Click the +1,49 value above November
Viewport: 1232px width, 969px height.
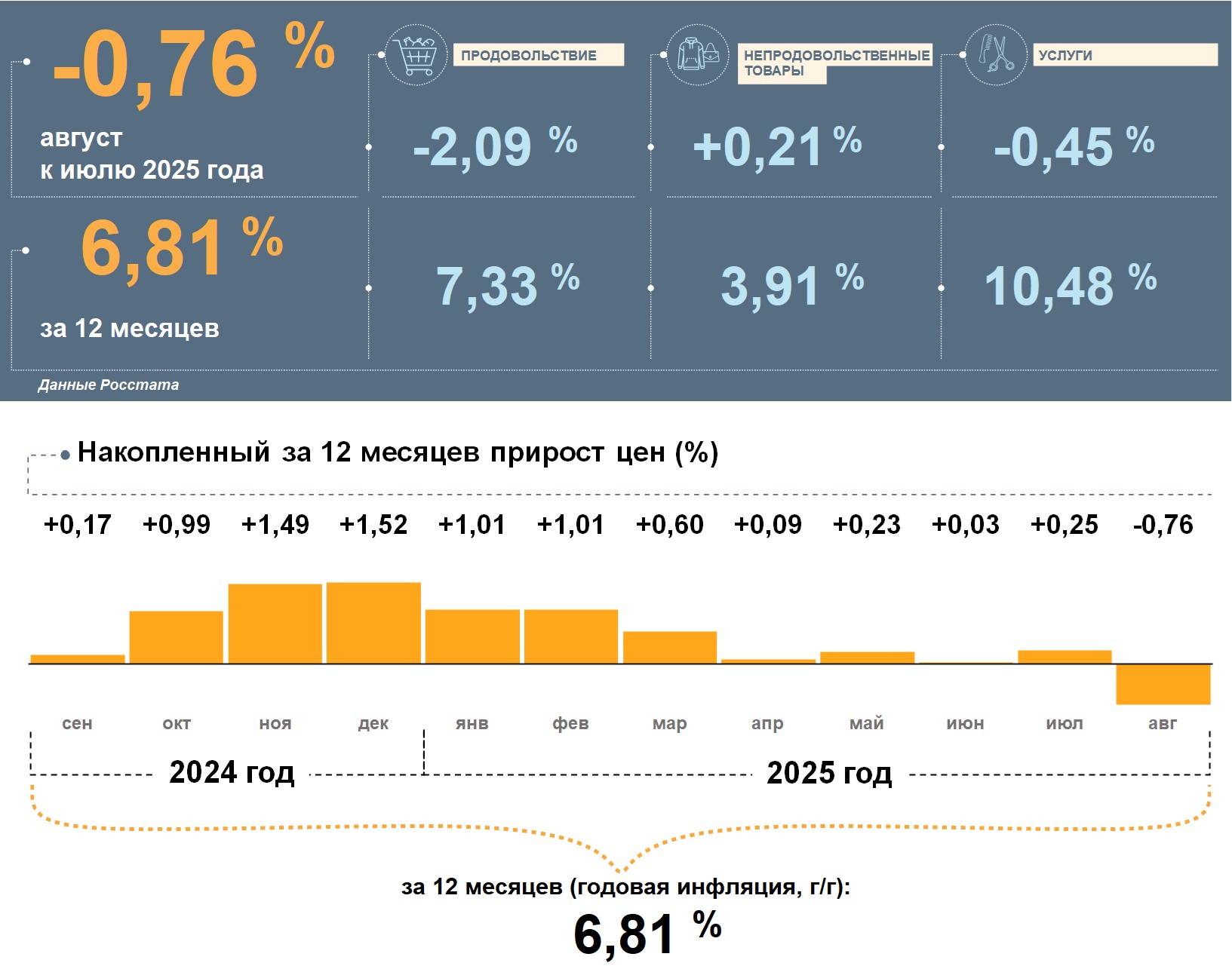[275, 524]
